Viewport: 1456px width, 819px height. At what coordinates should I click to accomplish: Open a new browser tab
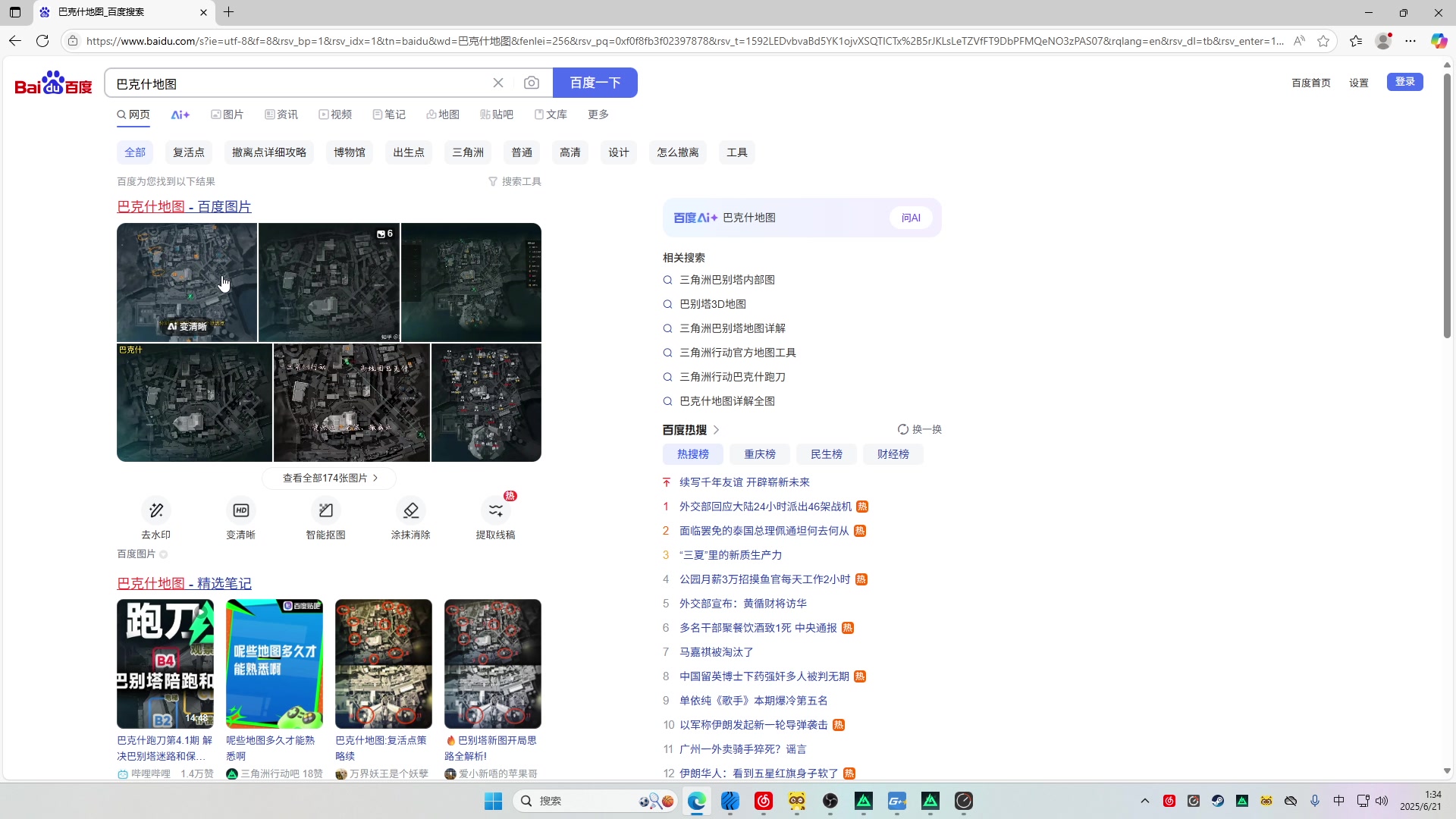click(x=228, y=12)
